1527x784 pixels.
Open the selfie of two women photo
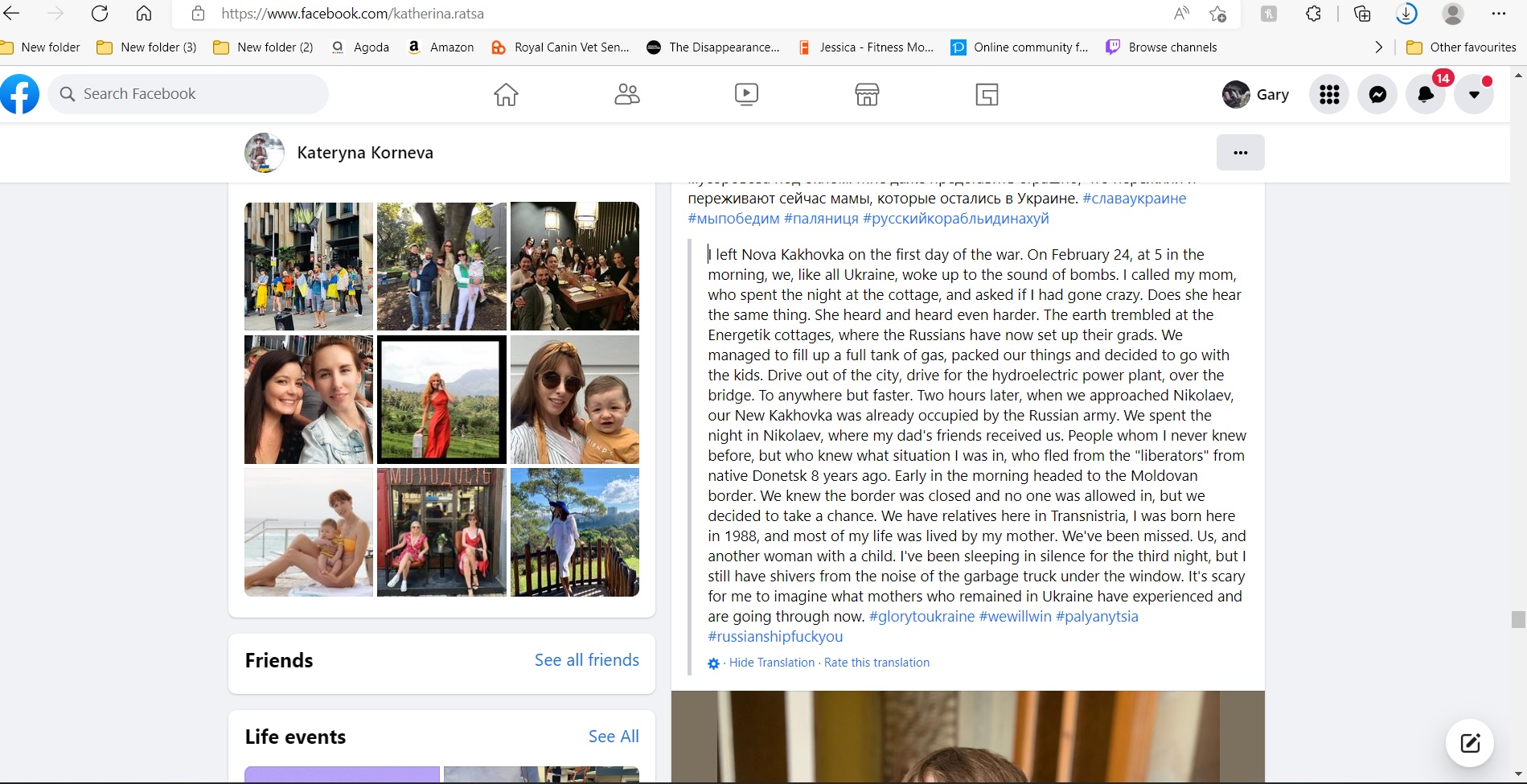(309, 400)
